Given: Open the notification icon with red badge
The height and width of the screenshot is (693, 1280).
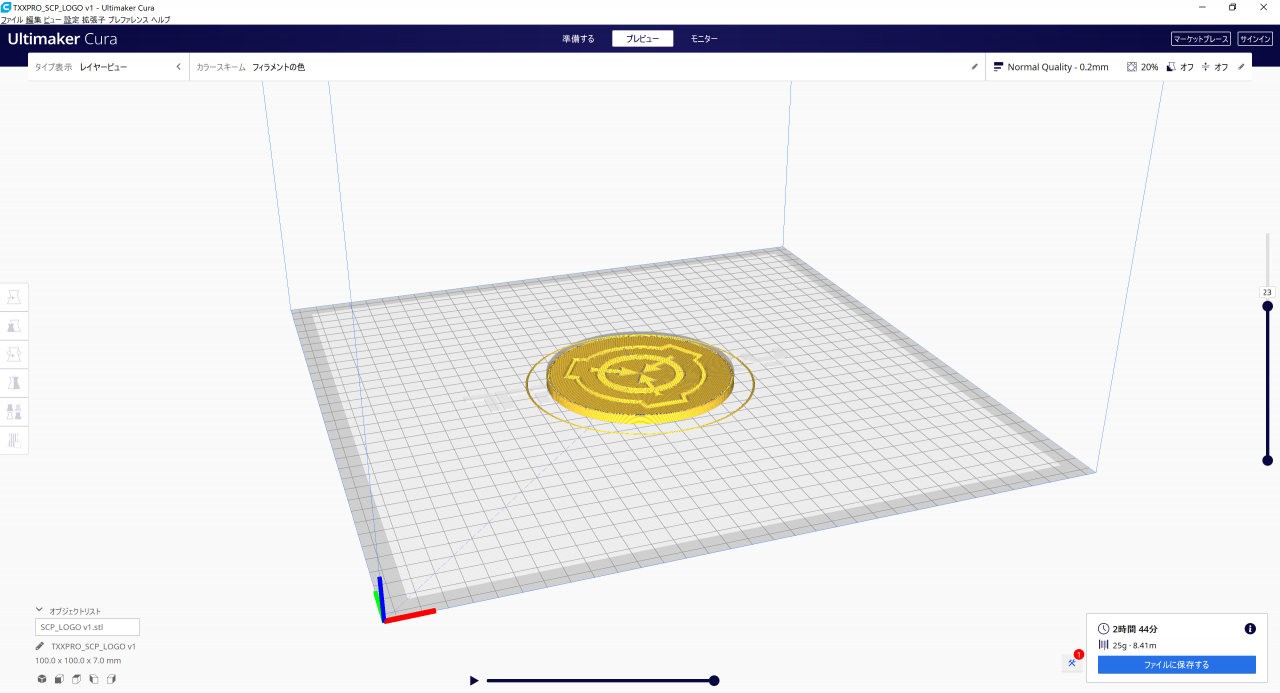Looking at the screenshot, I should (x=1072, y=662).
